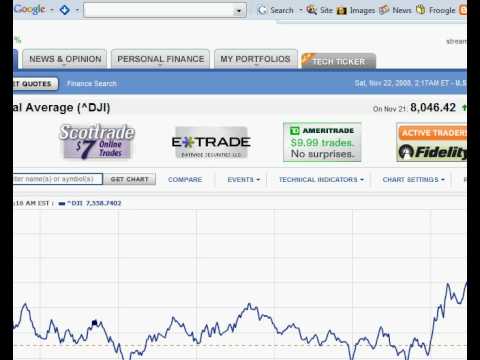Screen dimensions: 480x360
Task: Open the News icon in Google toolbar
Action: (x=384, y=10)
